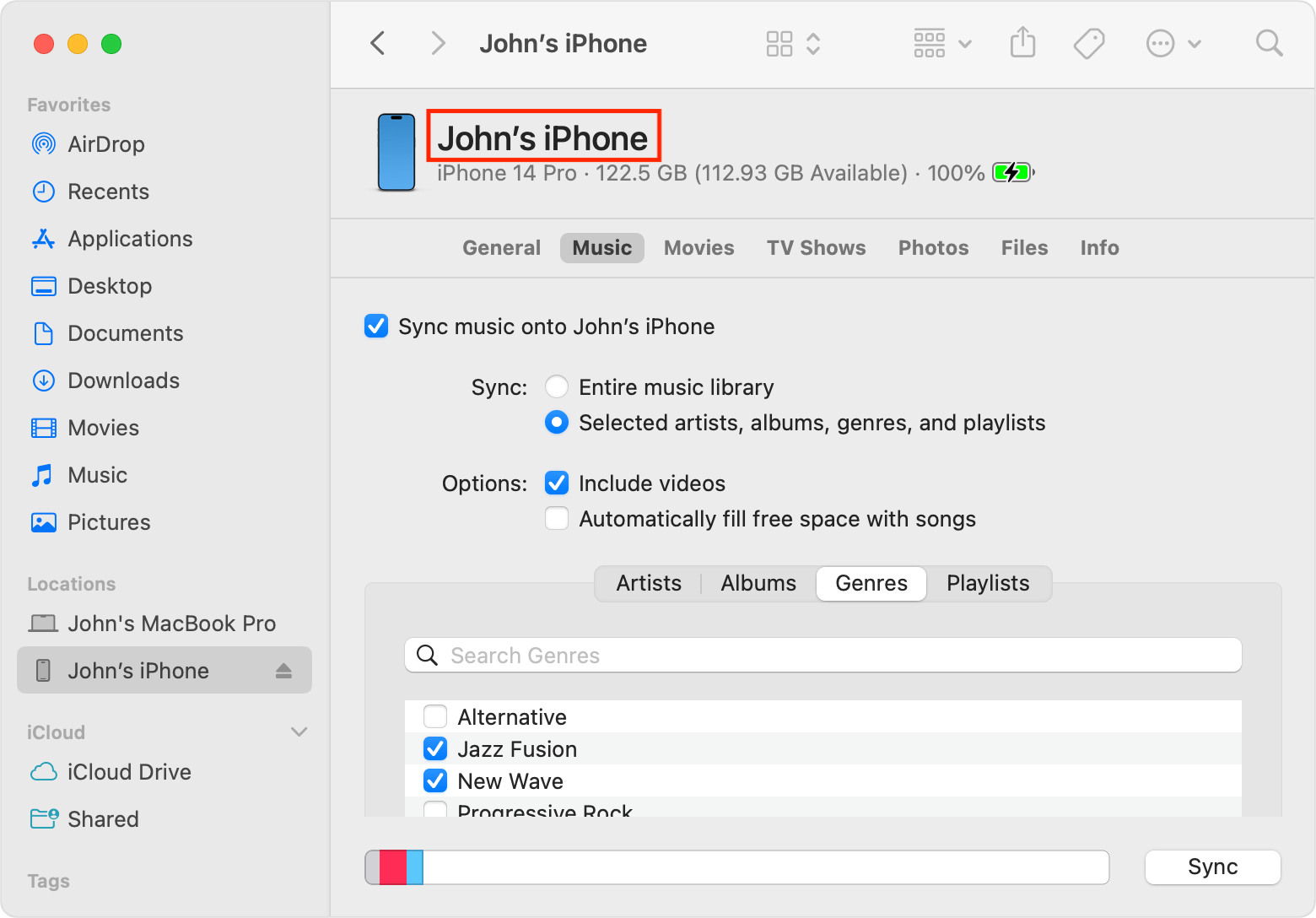The height and width of the screenshot is (918, 1316).
Task: Uncheck Sync music onto John's iPhone
Action: [376, 327]
